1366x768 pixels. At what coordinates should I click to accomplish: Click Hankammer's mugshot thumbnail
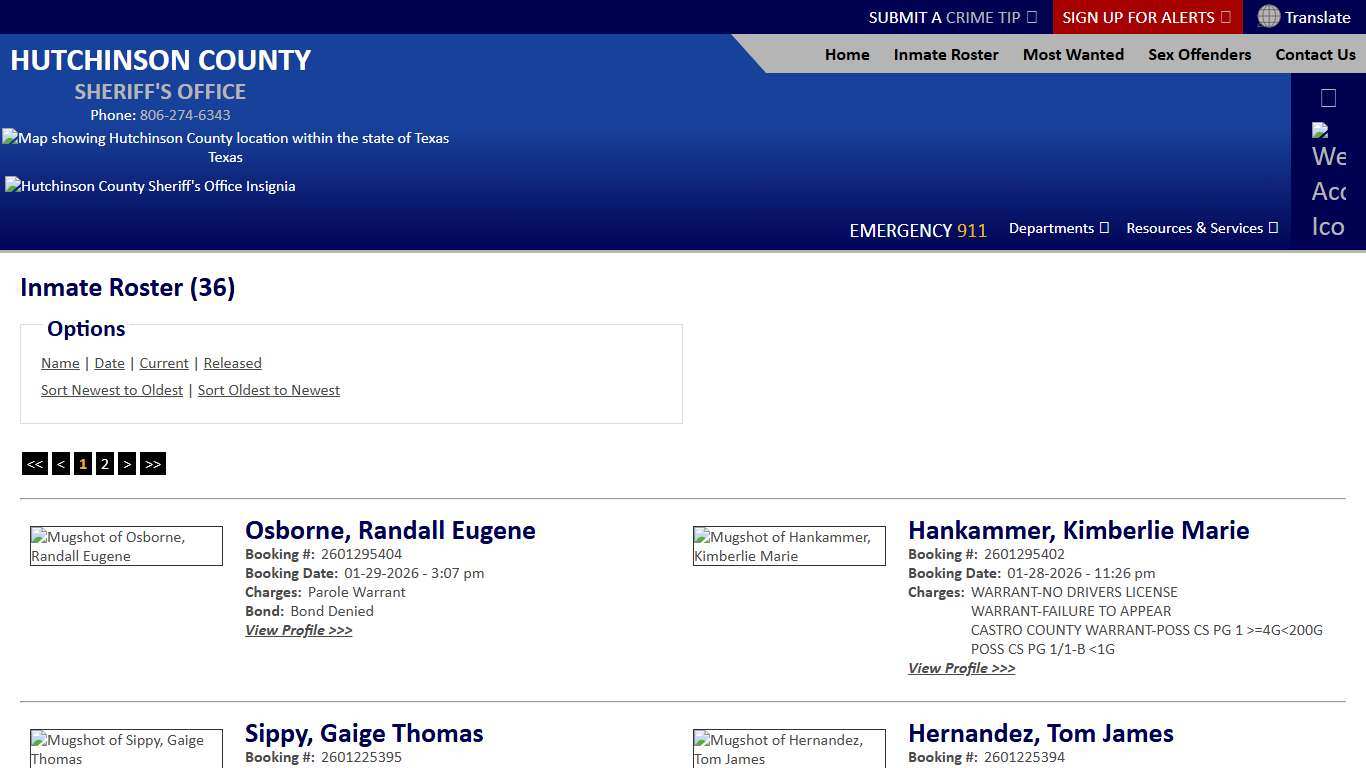[789, 545]
